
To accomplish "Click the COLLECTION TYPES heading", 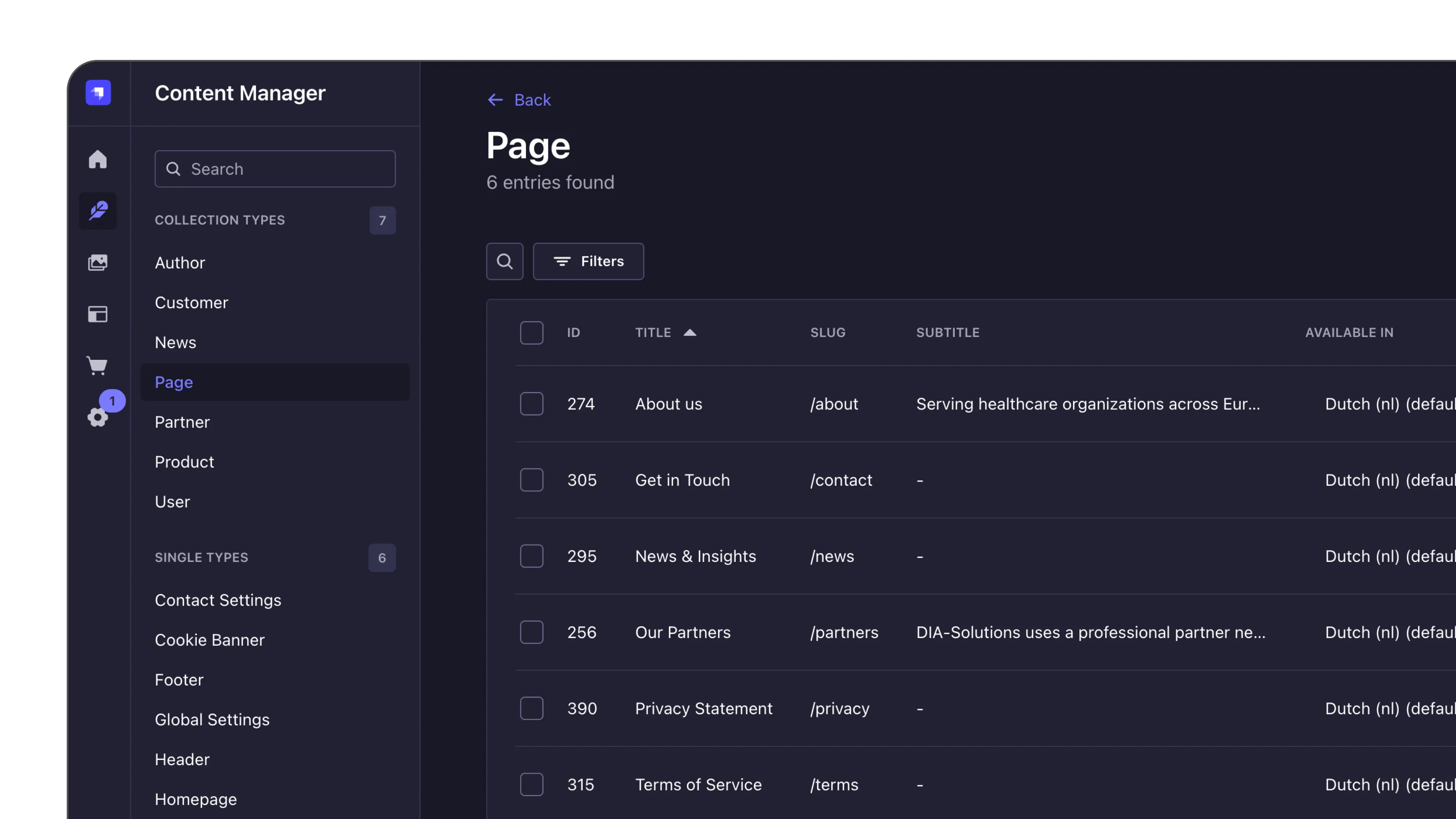I will (x=220, y=220).
